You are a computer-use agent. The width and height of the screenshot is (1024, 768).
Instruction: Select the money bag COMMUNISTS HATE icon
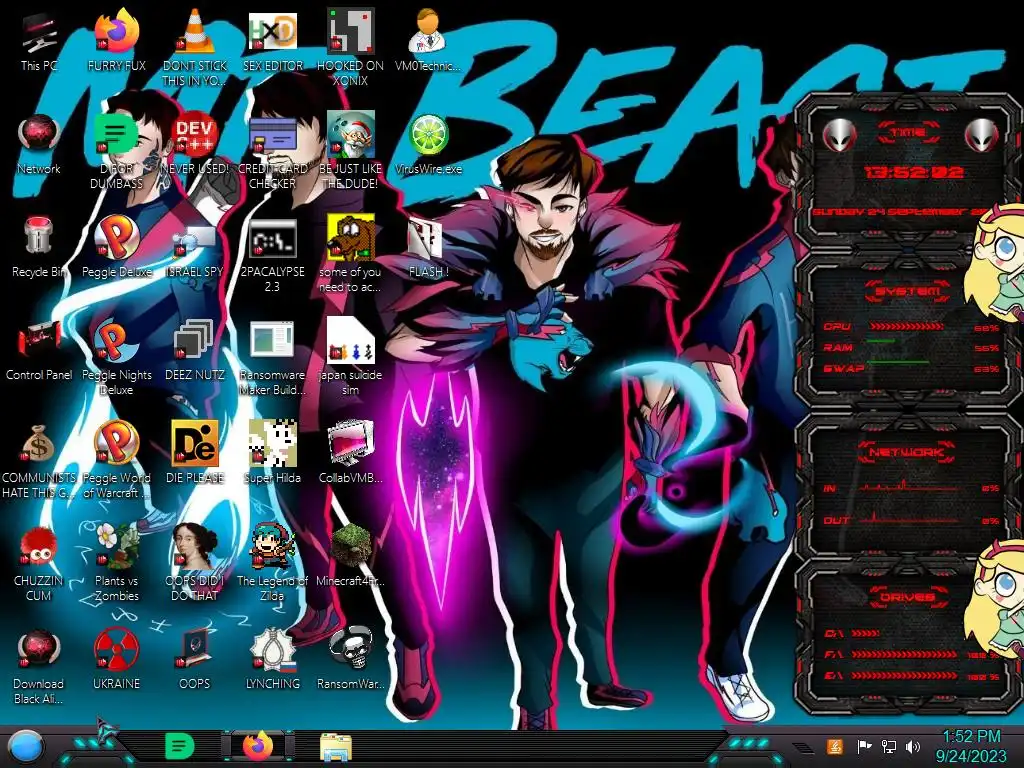(x=39, y=444)
